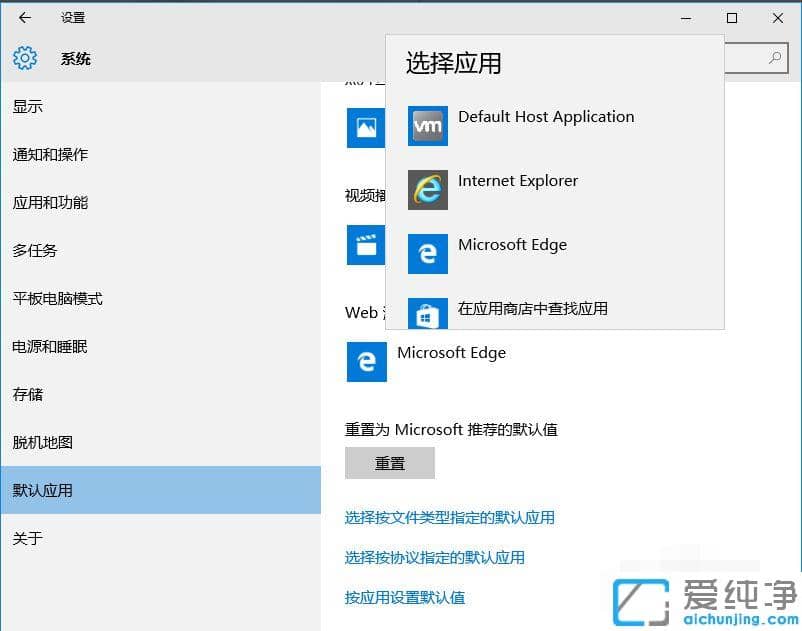Screen dimensions: 802x631
Task: Click the photo viewer app tile
Action: tap(366, 128)
